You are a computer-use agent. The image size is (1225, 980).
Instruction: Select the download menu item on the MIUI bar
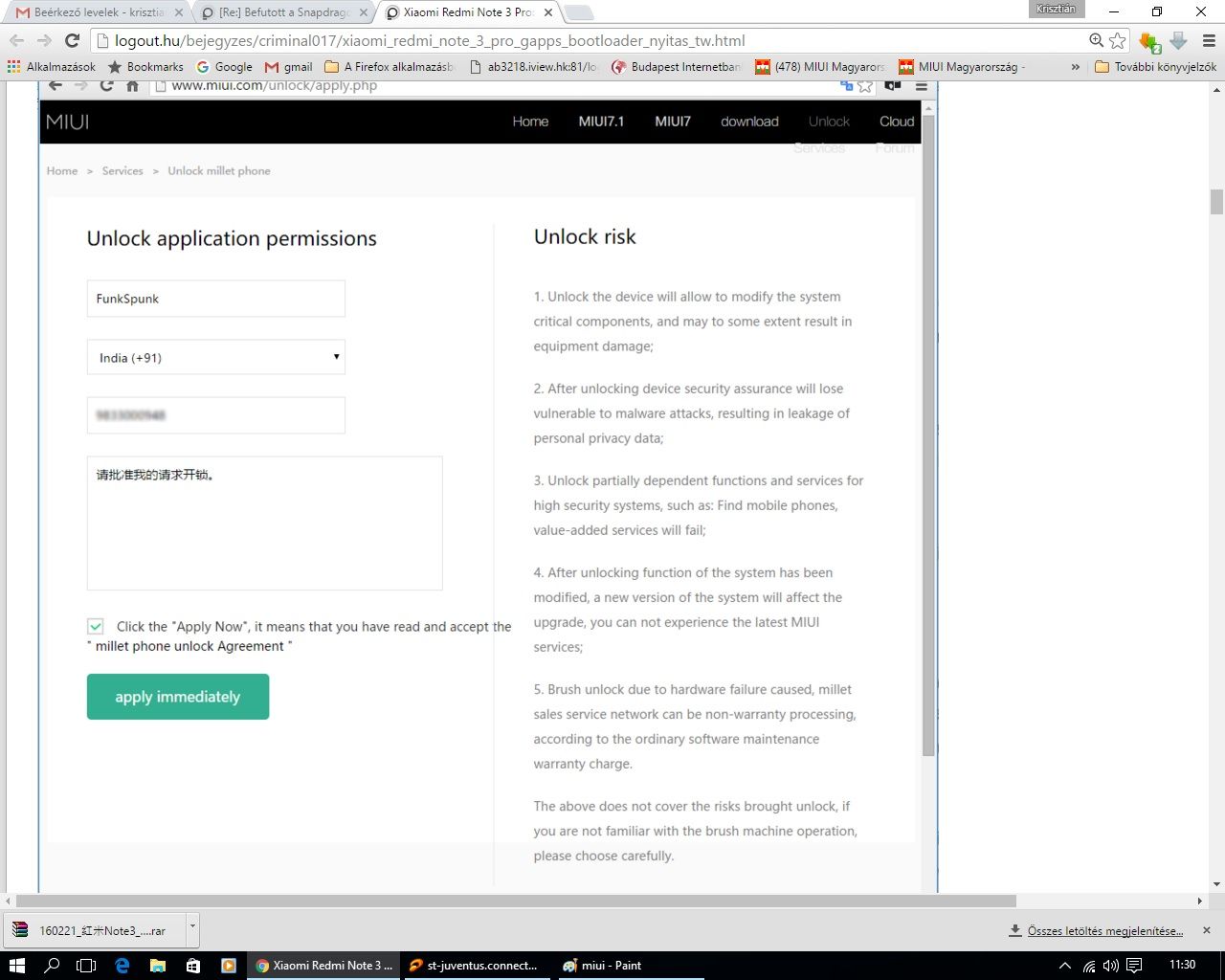(x=749, y=122)
